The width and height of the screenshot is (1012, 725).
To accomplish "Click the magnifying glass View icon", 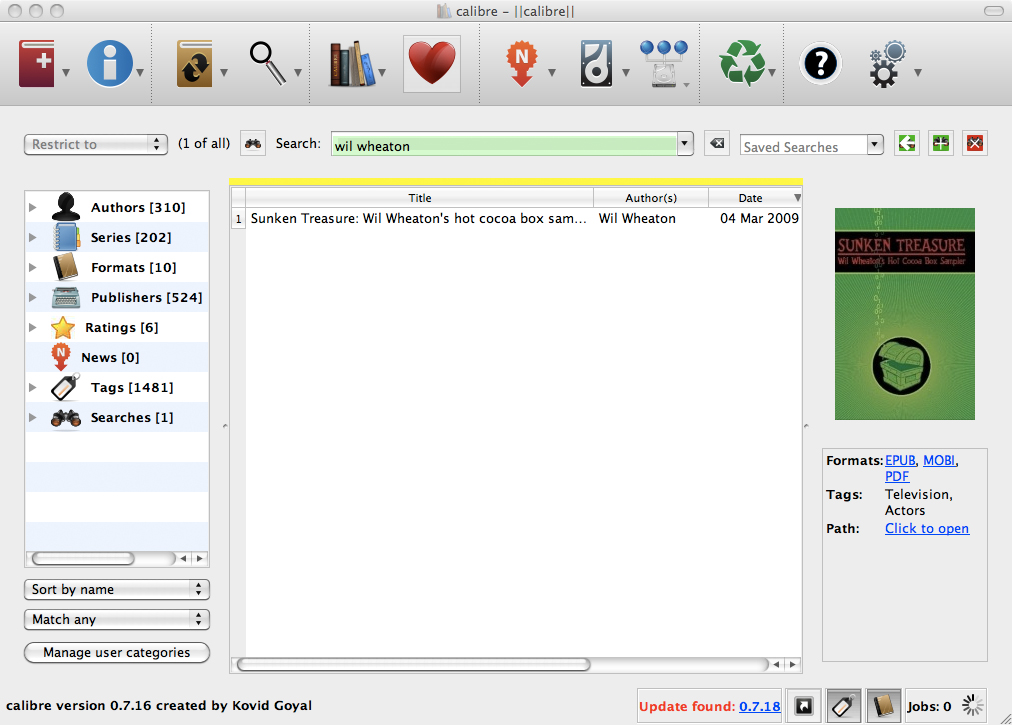I will pyautogui.click(x=267, y=64).
